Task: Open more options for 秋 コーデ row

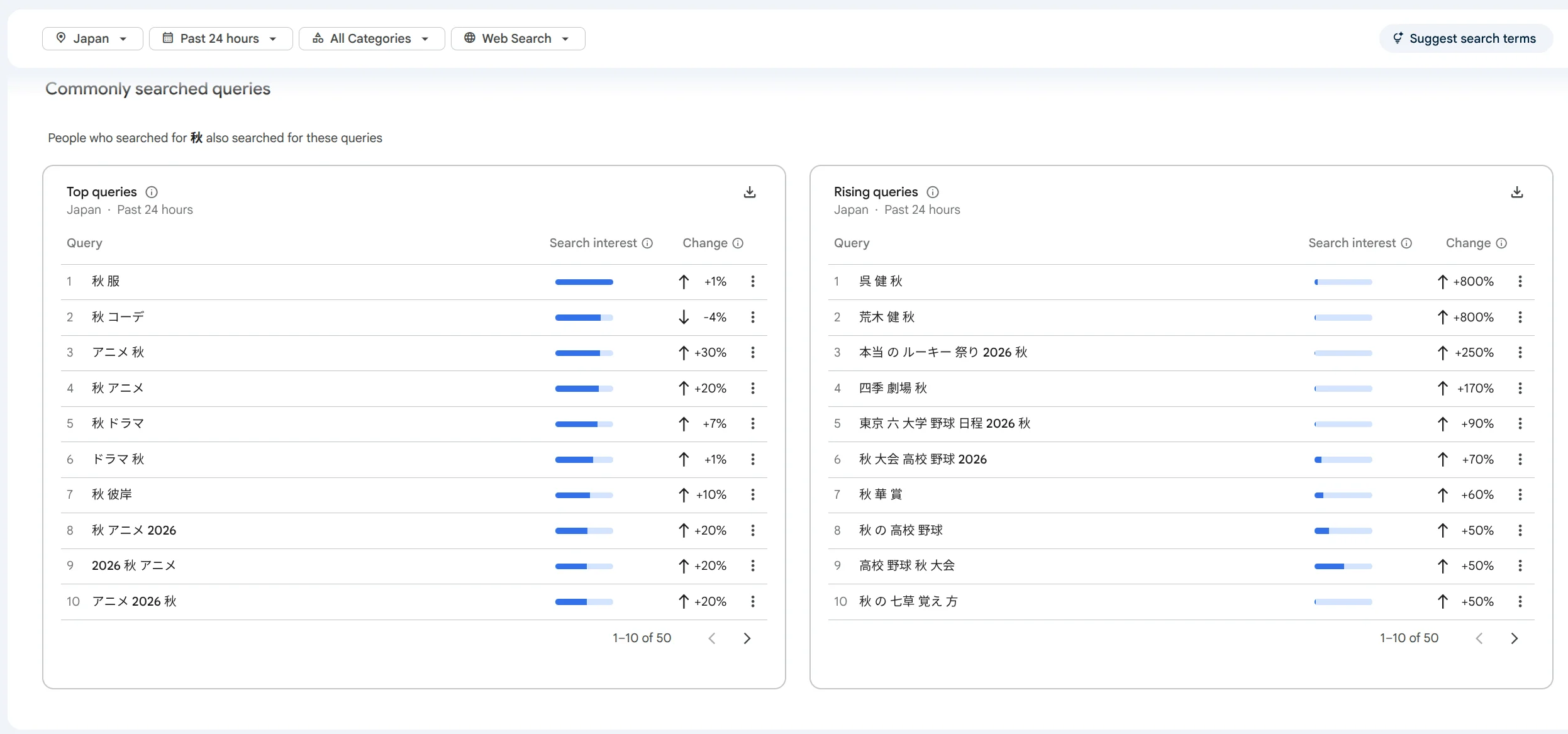Action: click(x=753, y=317)
